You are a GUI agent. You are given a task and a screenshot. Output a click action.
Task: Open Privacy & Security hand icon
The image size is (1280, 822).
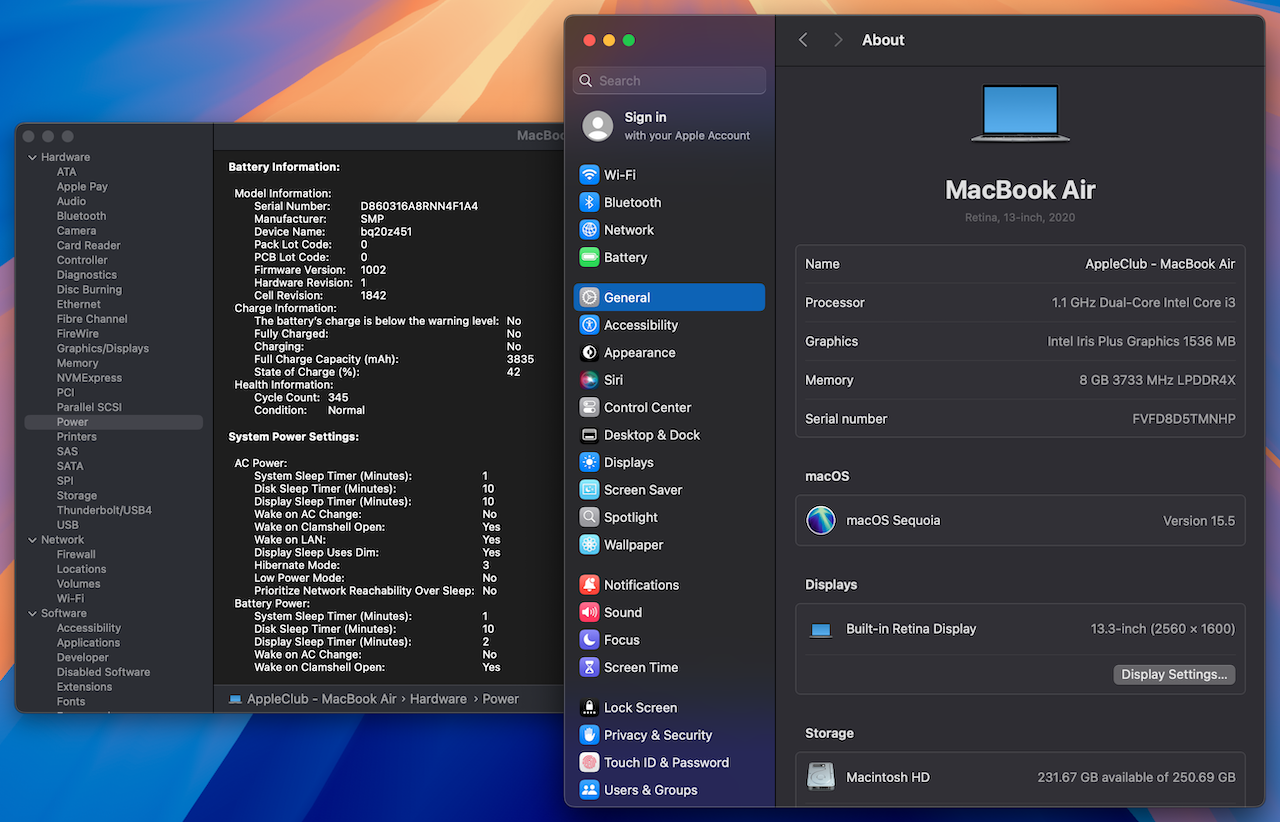tap(589, 735)
